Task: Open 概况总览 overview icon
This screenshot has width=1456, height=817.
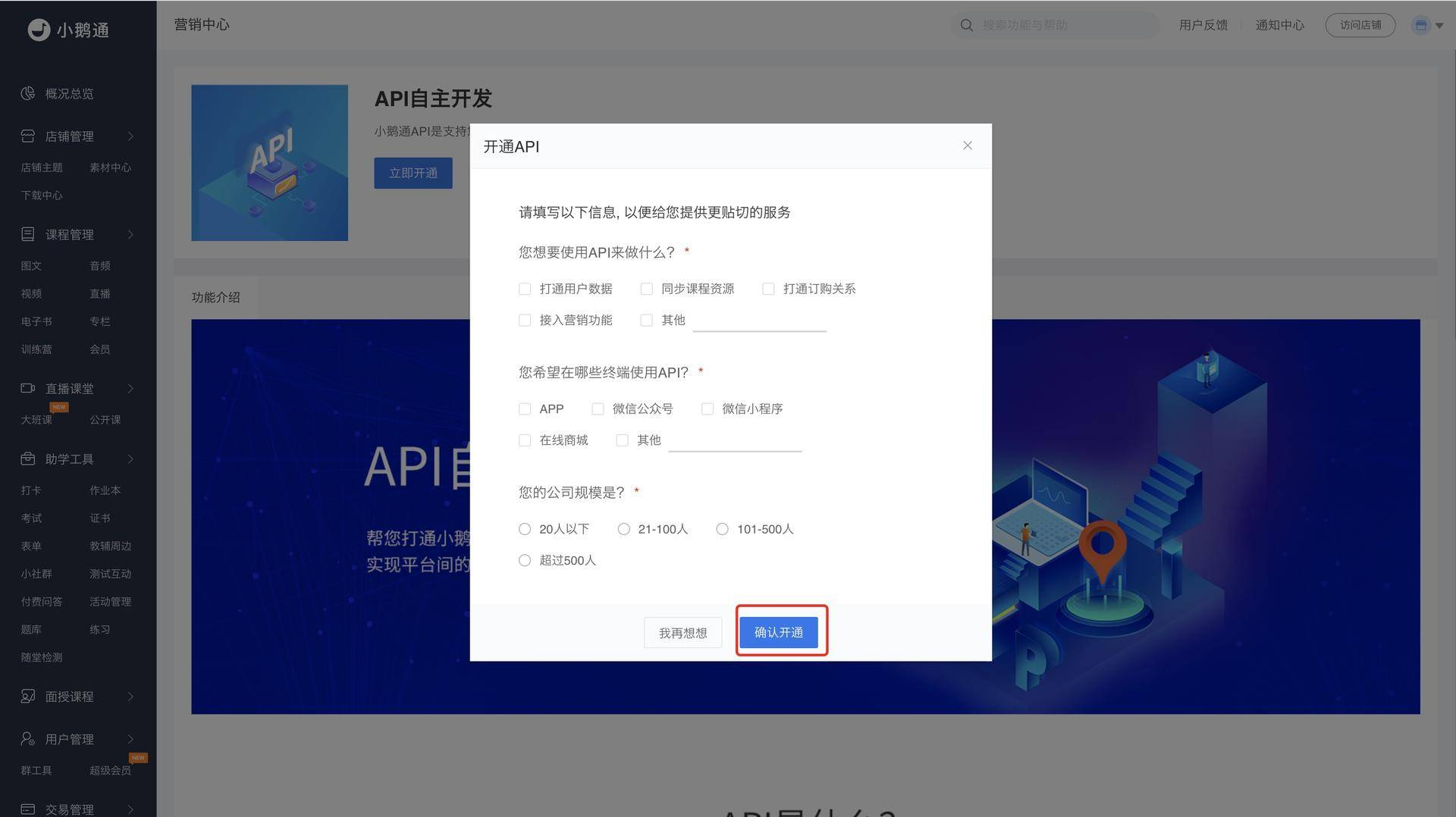Action: (x=28, y=93)
